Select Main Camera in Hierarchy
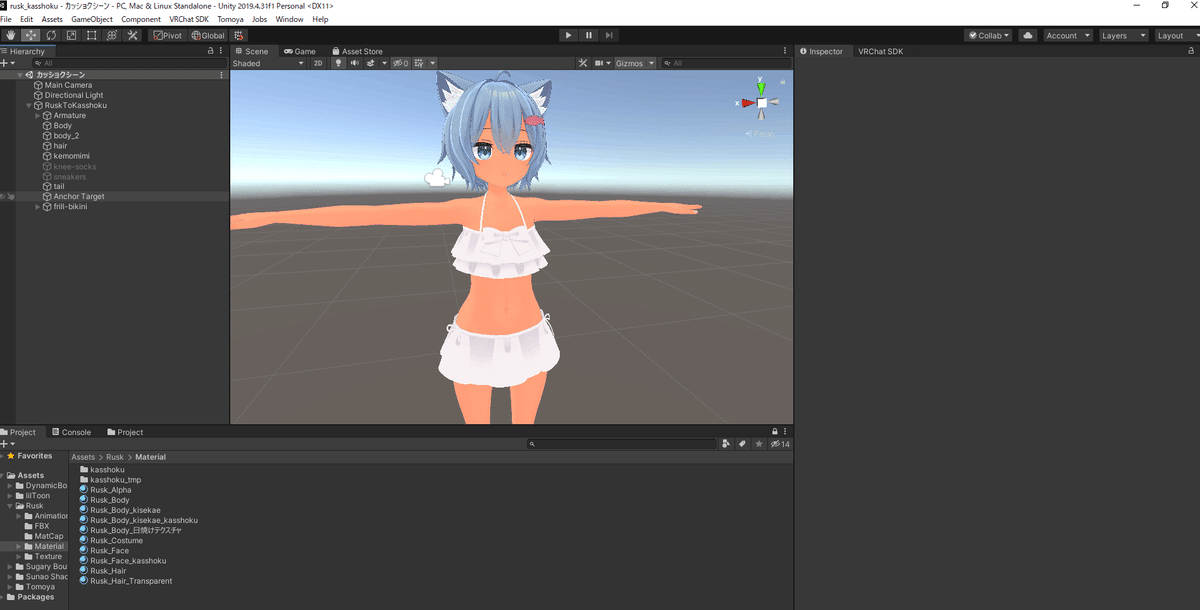1200x610 pixels. [x=68, y=85]
